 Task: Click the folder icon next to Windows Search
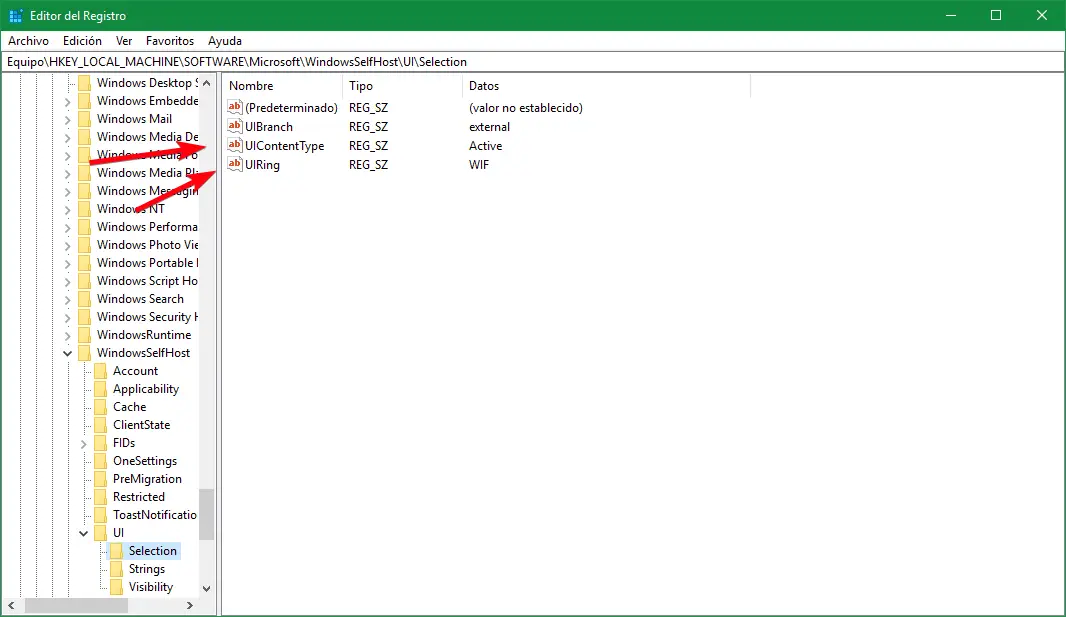[x=84, y=299]
